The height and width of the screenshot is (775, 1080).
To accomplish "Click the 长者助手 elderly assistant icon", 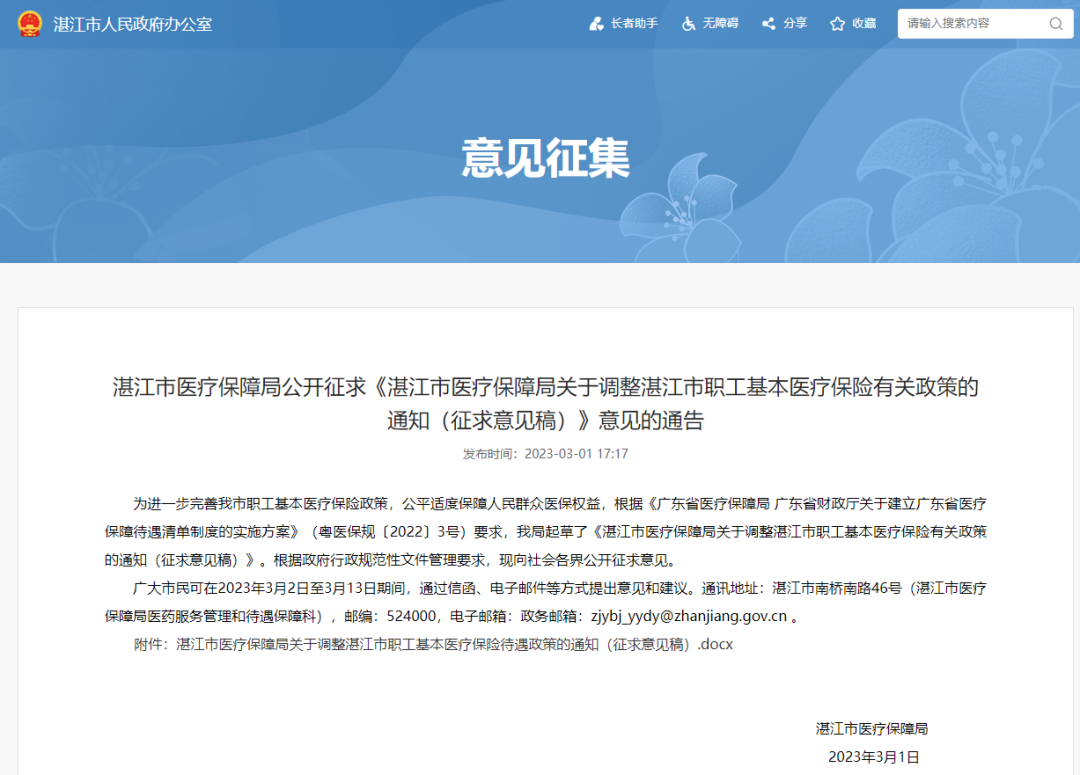I will click(x=596, y=24).
